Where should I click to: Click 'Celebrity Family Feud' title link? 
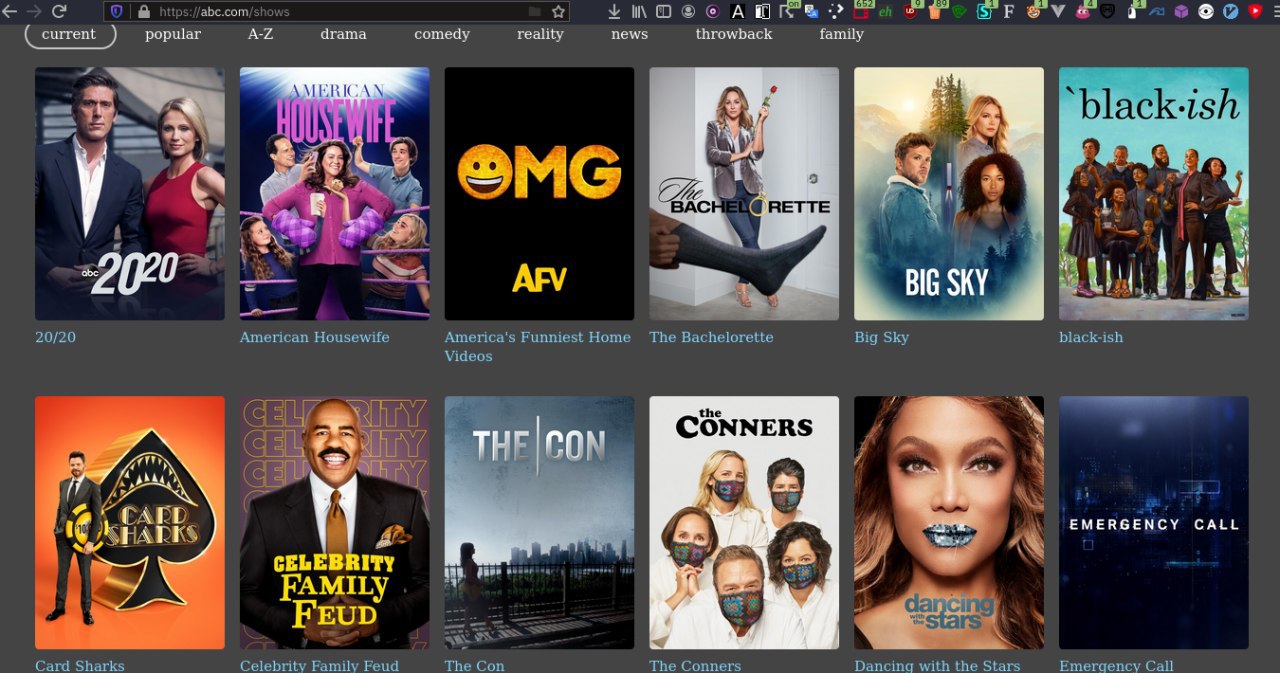pos(319,665)
